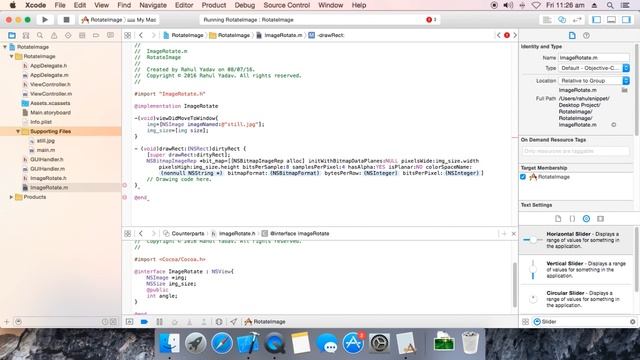Select GUIHandler.h in the navigator
The height and width of the screenshot is (360, 640).
[47, 160]
